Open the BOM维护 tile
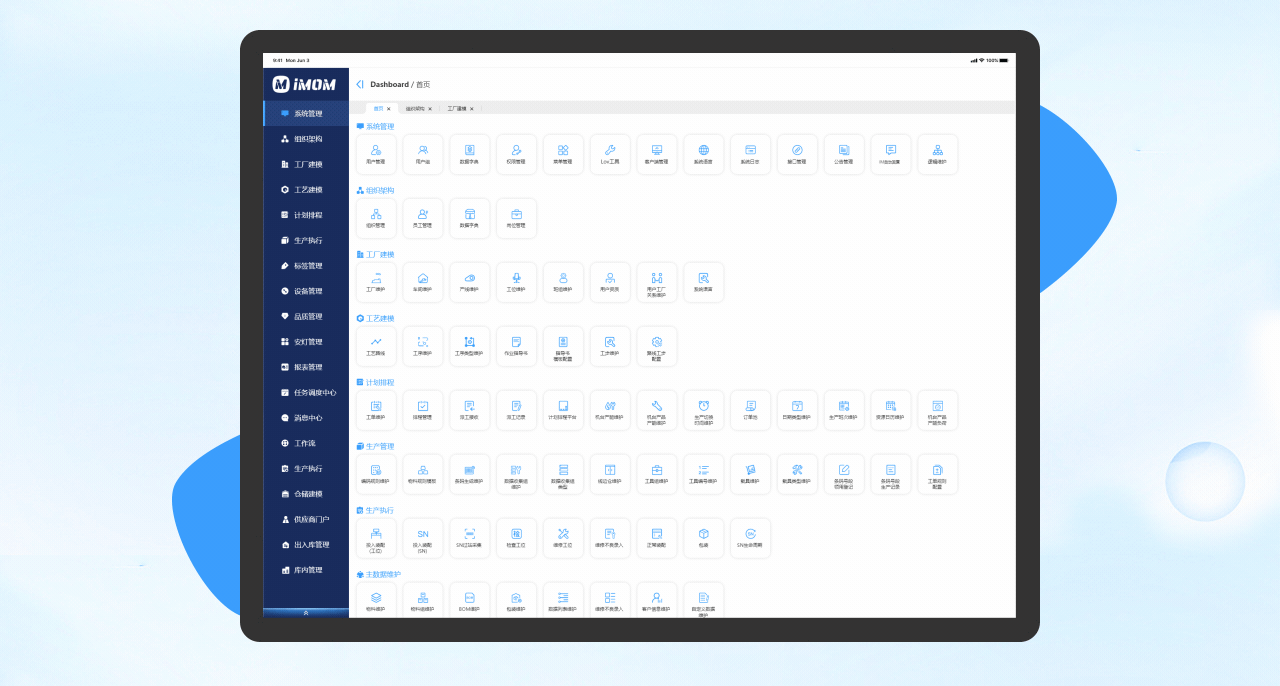1280x686 pixels. coord(470,600)
